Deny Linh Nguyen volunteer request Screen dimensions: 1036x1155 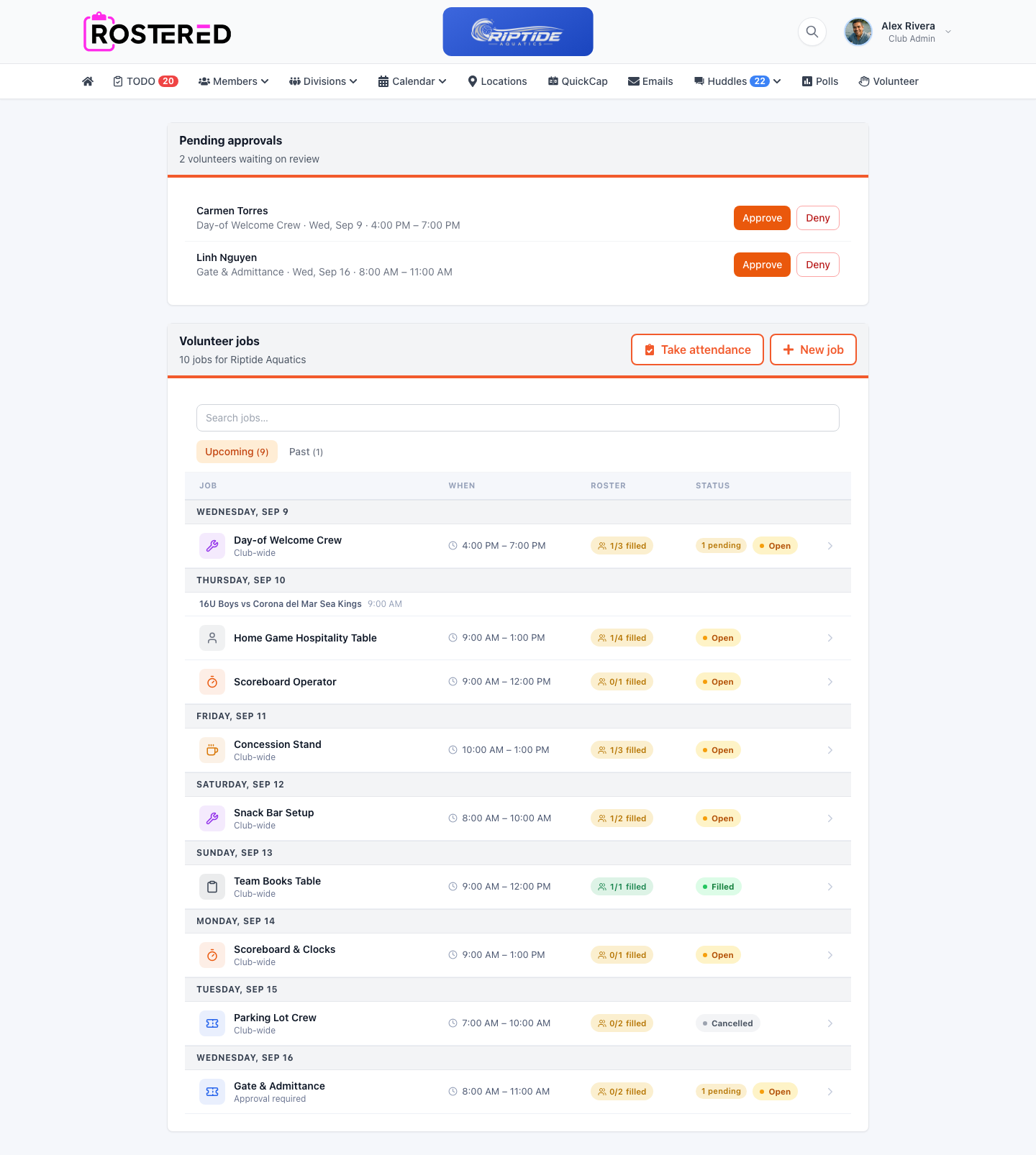click(x=818, y=265)
